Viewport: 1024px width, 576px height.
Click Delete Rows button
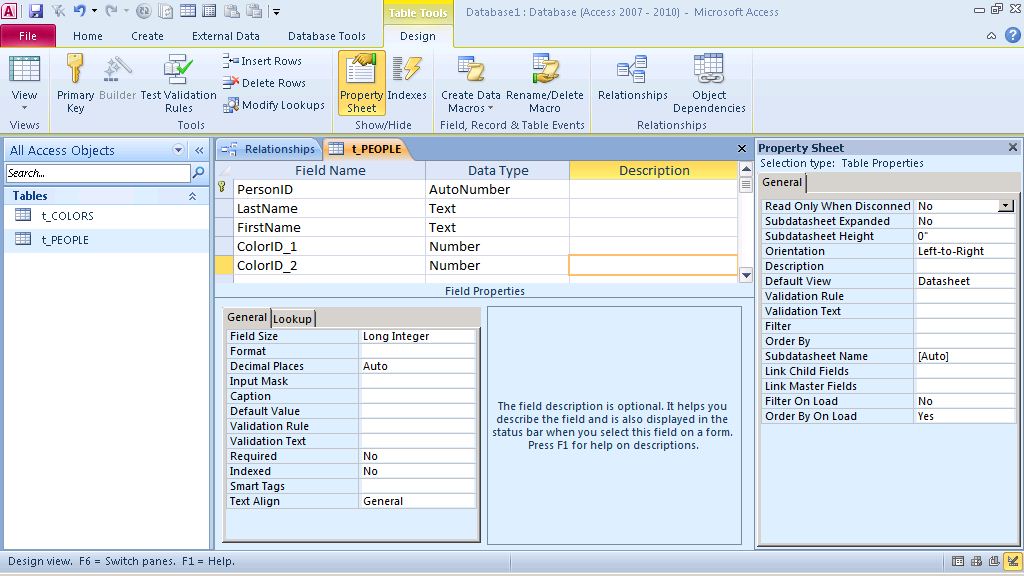pyautogui.click(x=264, y=83)
